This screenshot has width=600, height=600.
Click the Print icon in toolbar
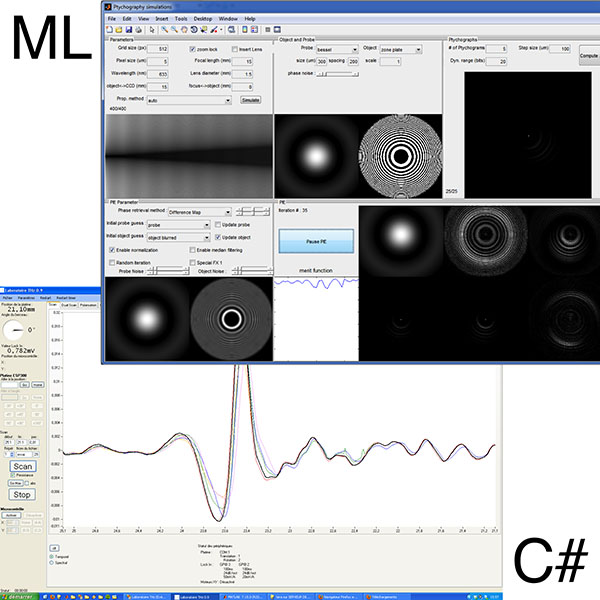(x=138, y=29)
